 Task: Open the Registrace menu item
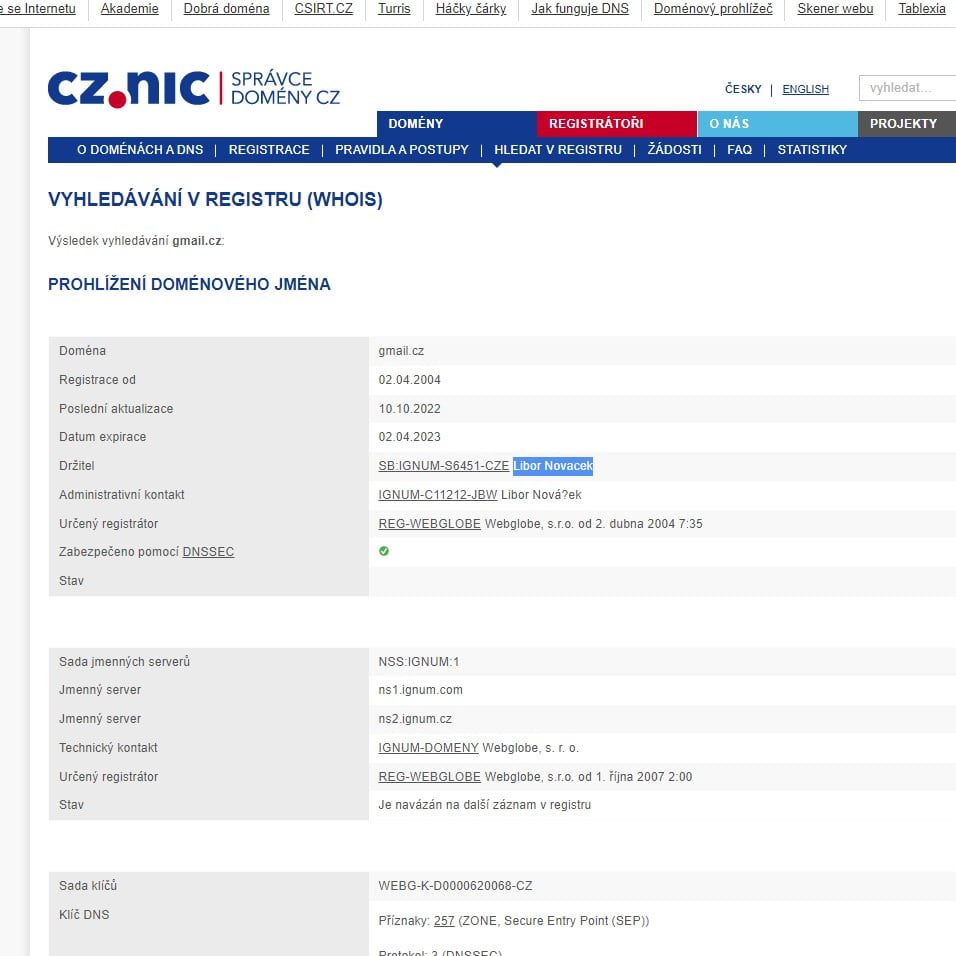[269, 150]
